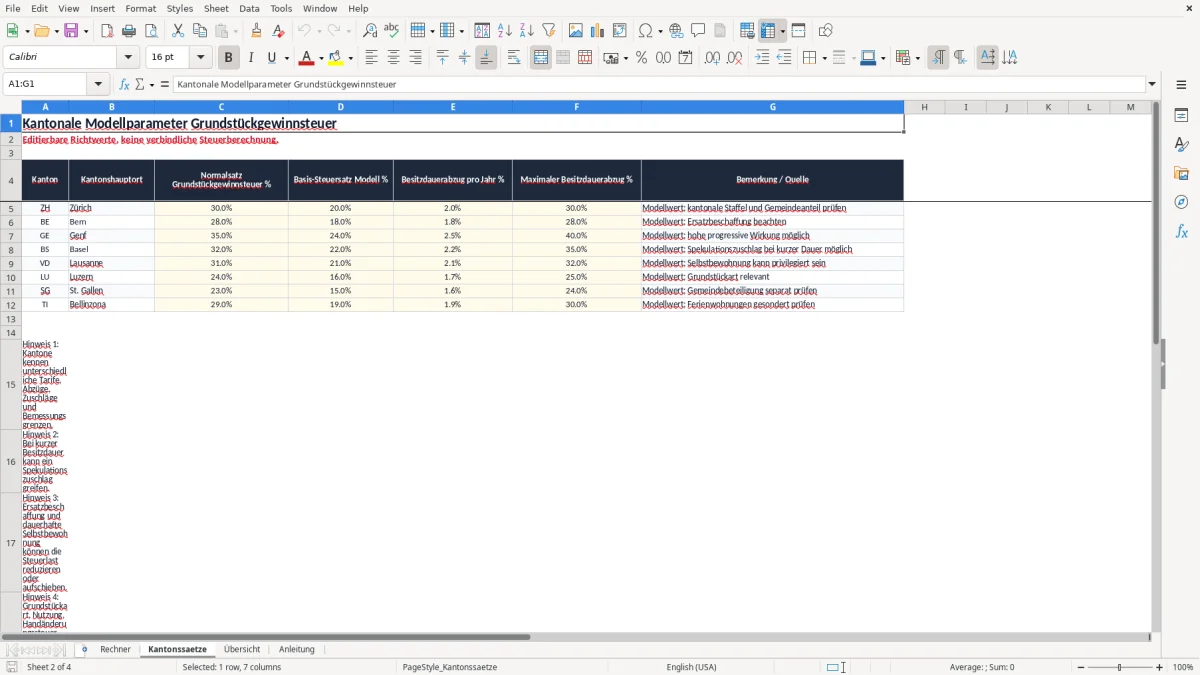Toggle Align Bottom vertical alignment
The width and height of the screenshot is (1200, 675).
click(486, 58)
